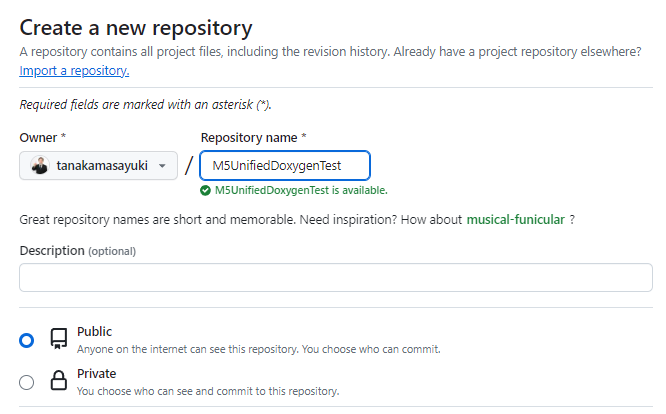Click the 'Public' label text
Image resolution: width=666 pixels, height=414 pixels.
[x=95, y=331]
